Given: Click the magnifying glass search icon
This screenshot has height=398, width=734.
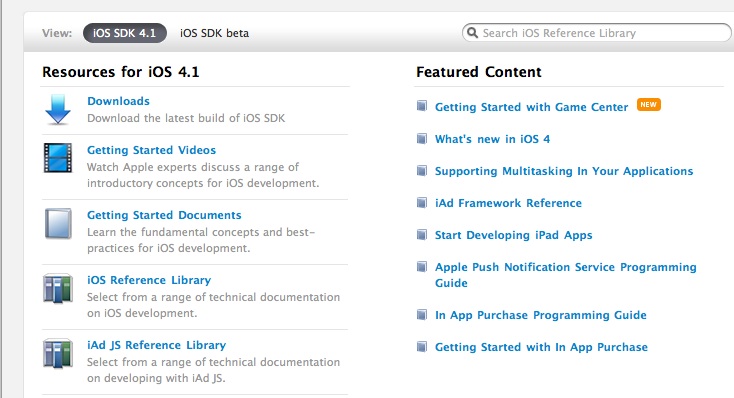Looking at the screenshot, I should [472, 33].
